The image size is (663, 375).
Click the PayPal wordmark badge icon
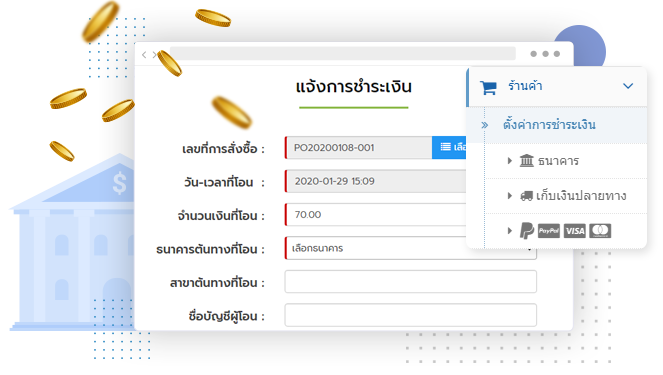tap(549, 231)
